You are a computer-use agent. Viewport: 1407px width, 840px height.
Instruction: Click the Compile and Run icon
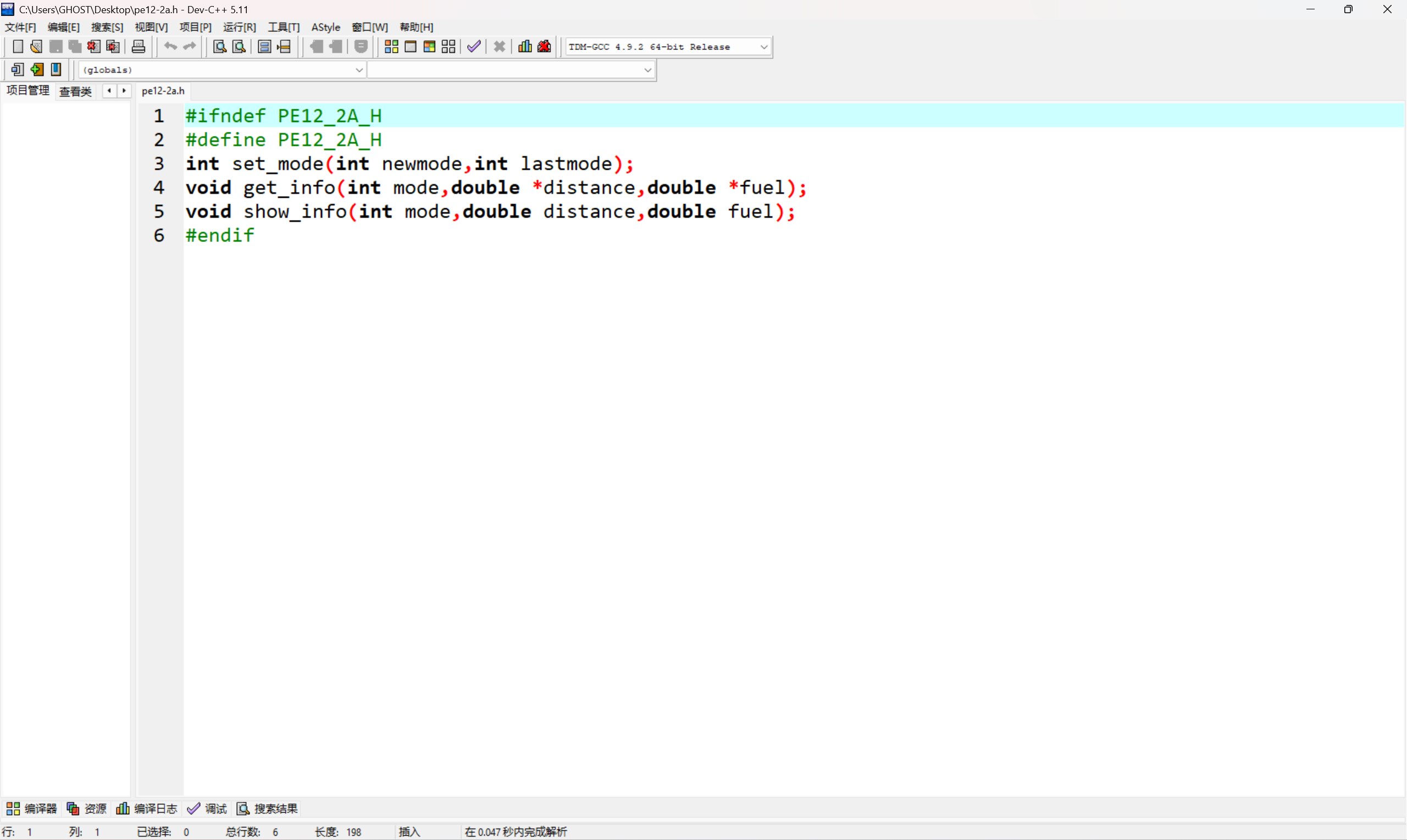click(x=429, y=46)
